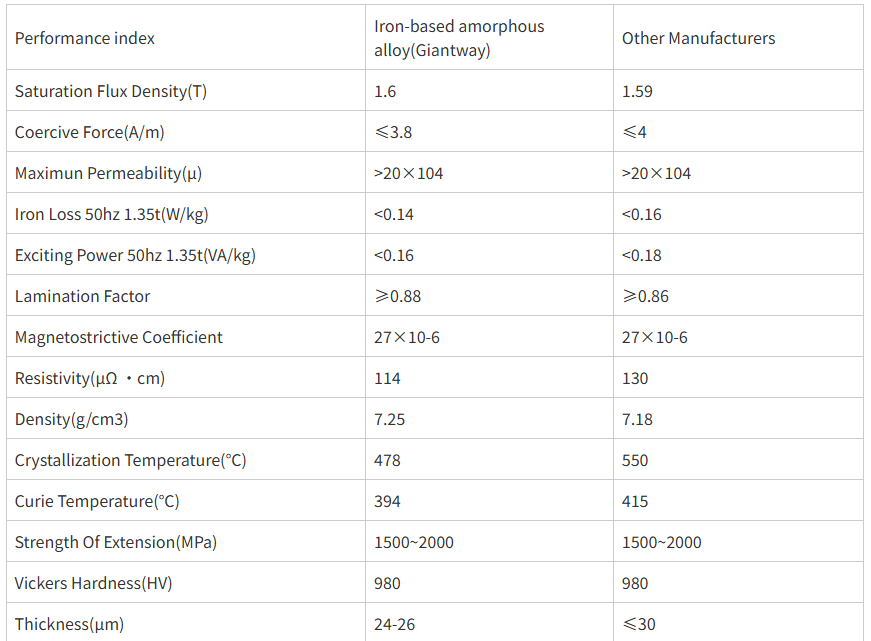Select the ≥0.88 lamination factor value
Image resolution: width=871 pixels, height=641 pixels.
(x=398, y=297)
